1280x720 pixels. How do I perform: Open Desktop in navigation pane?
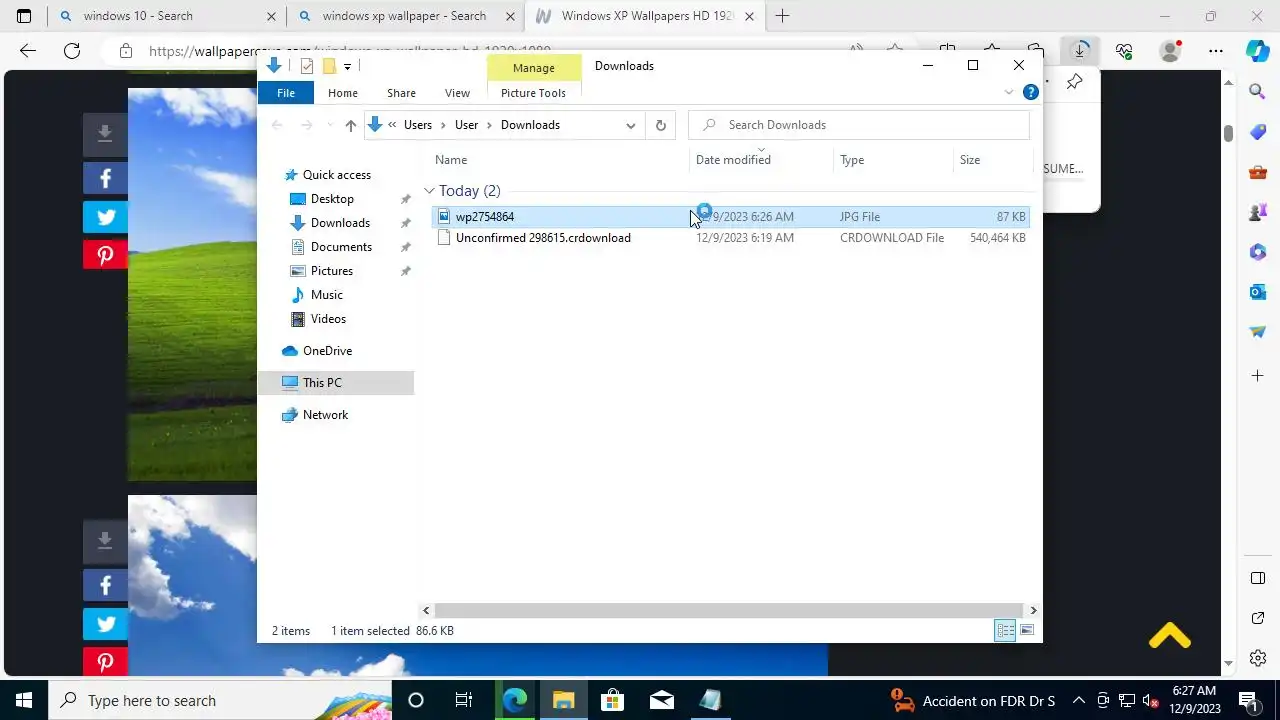332,199
